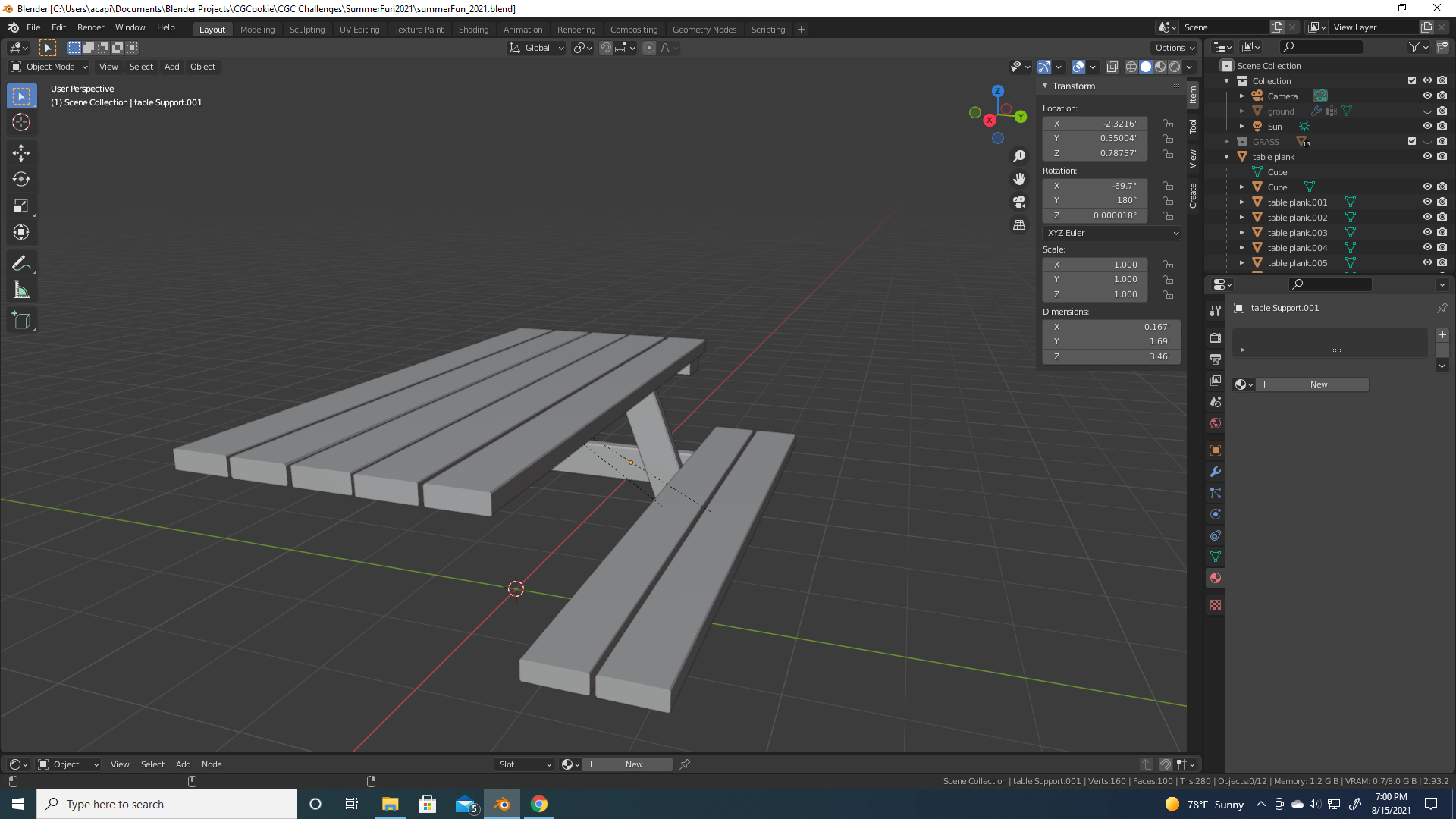The width and height of the screenshot is (1456, 819).
Task: Open the Object properties tab
Action: click(x=1216, y=450)
